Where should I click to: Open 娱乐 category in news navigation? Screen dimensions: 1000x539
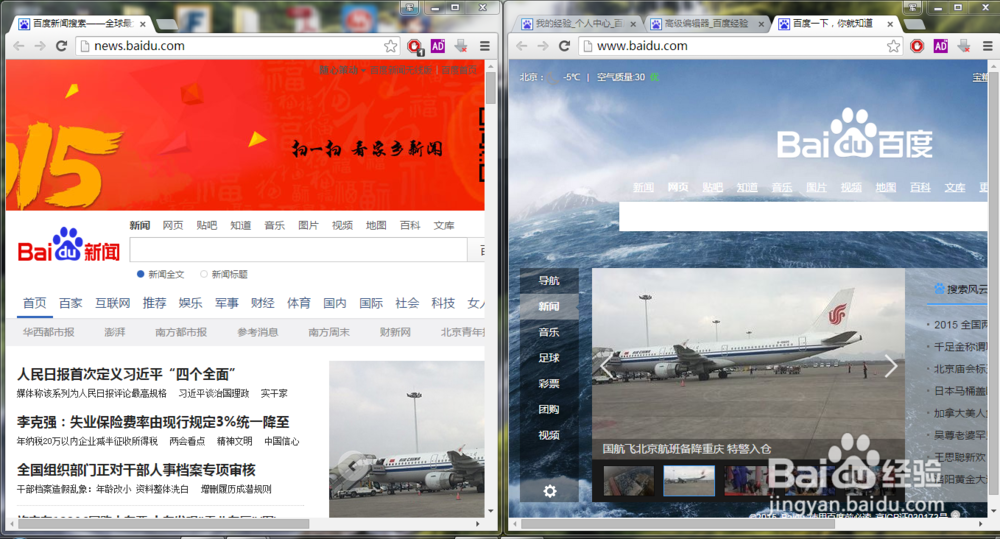click(x=190, y=303)
